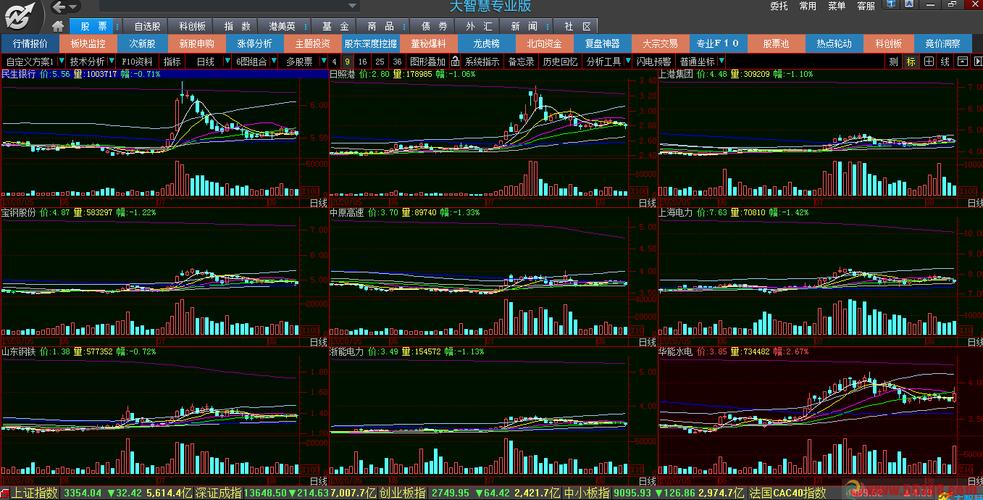Image resolution: width=983 pixels, height=500 pixels.
Task: Click the 涨停分析 button
Action: click(255, 44)
